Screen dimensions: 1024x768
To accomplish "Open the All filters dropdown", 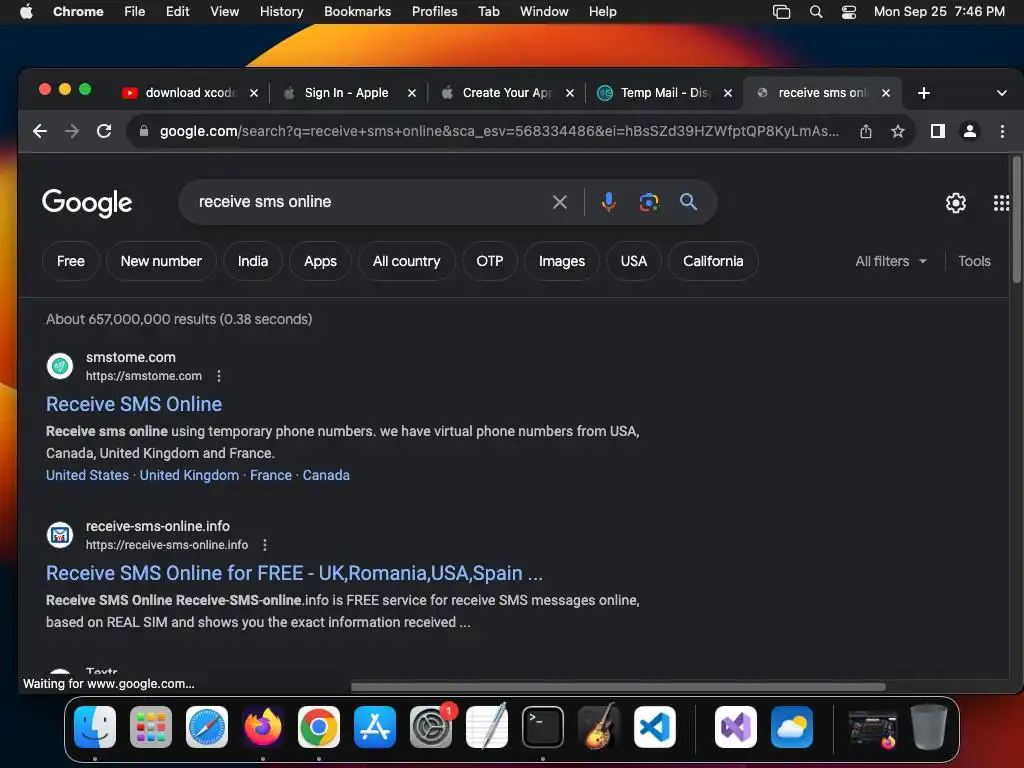I will point(891,261).
